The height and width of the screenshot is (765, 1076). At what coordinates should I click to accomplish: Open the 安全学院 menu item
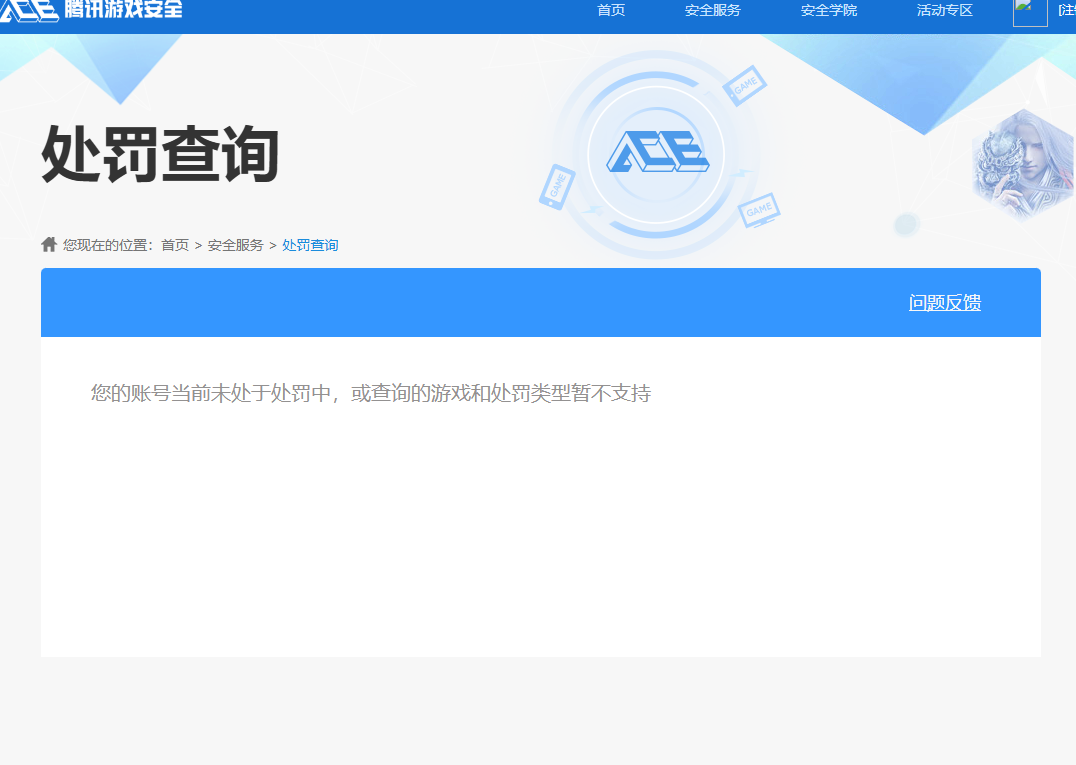tap(828, 11)
